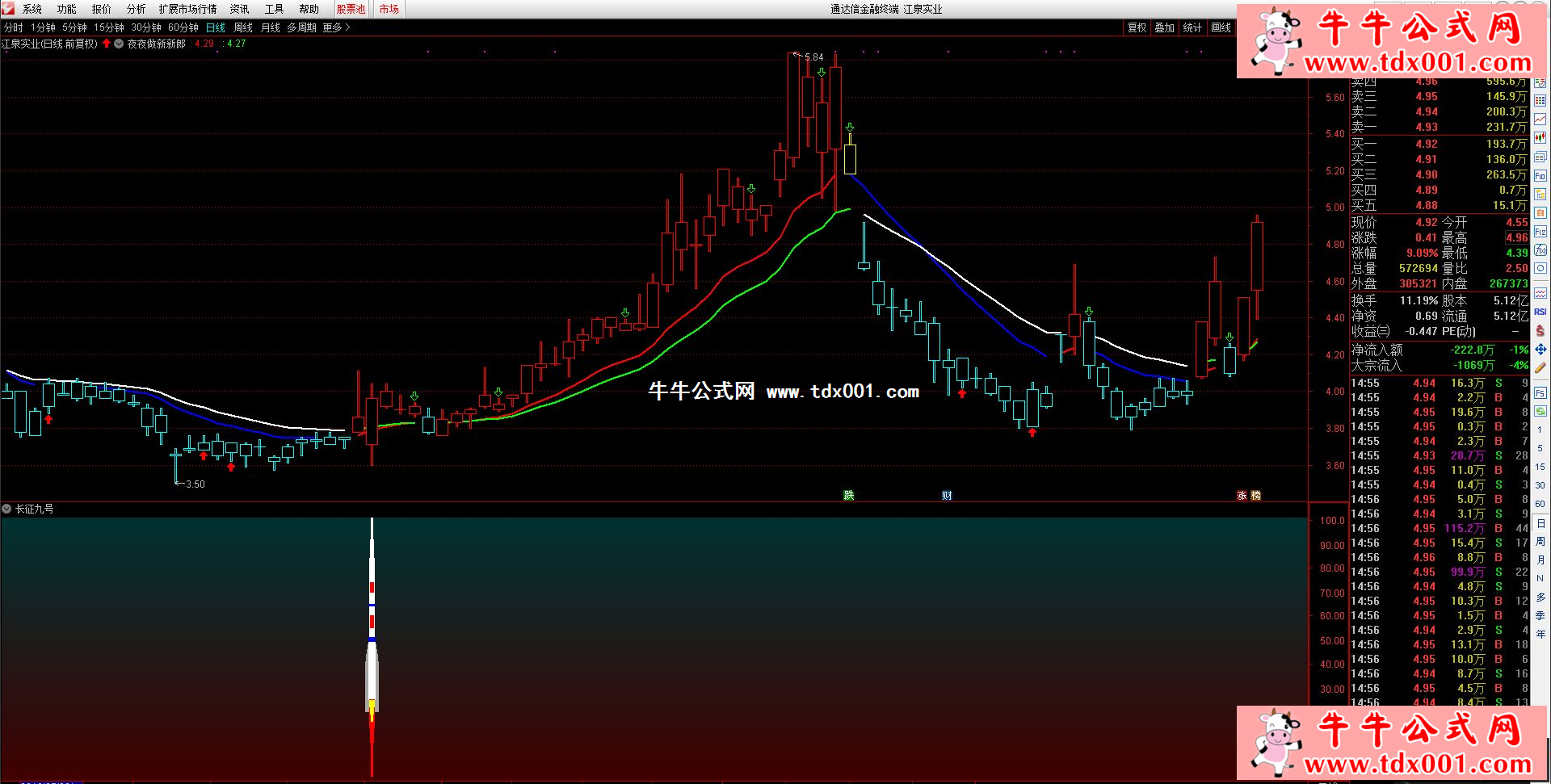Viewport: 1551px width, 784px height.
Task: Click the wavy indicator lines sidebar icon
Action: pyautogui.click(x=1540, y=292)
